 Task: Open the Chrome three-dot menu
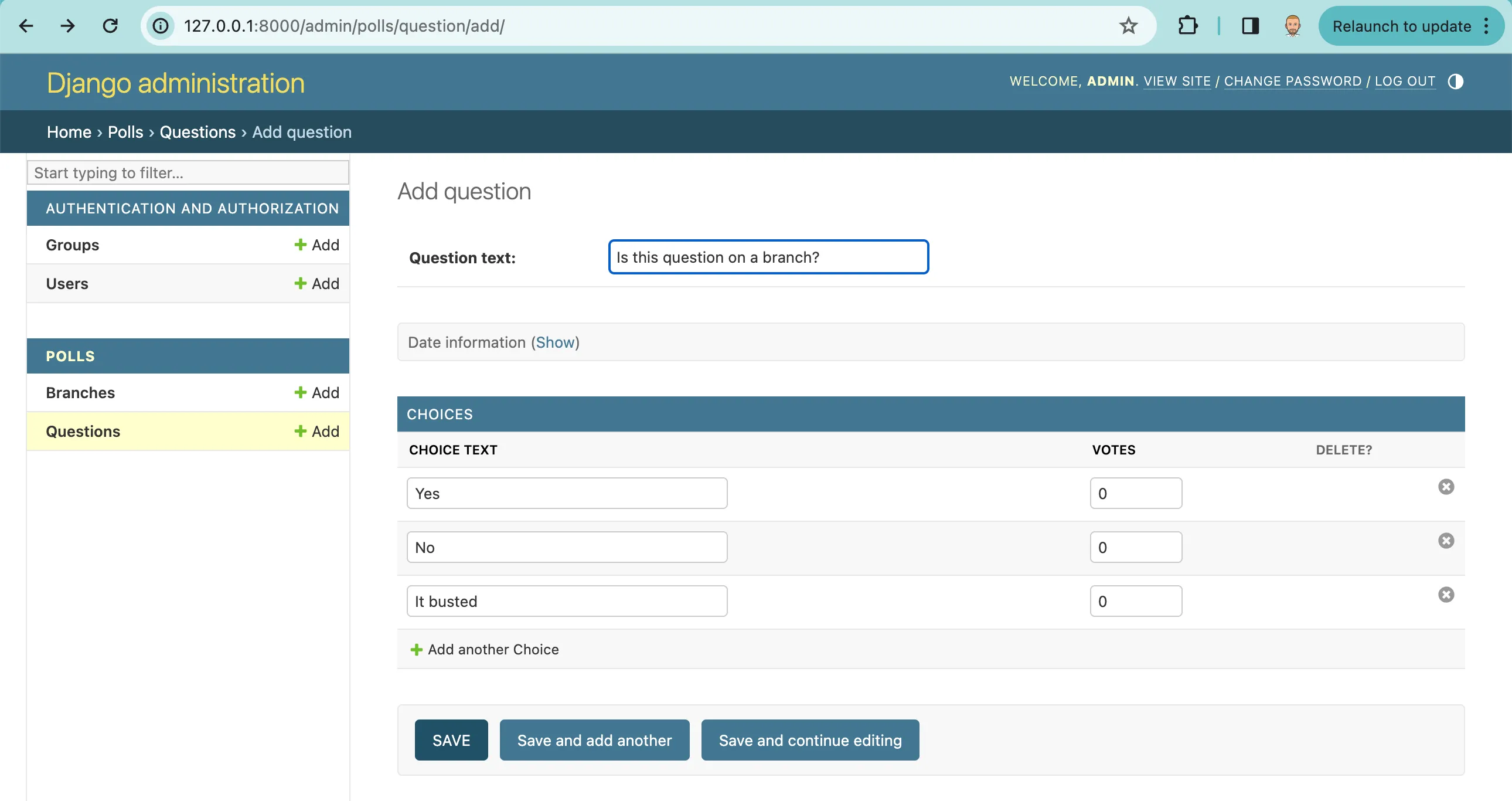pyautogui.click(x=1486, y=26)
